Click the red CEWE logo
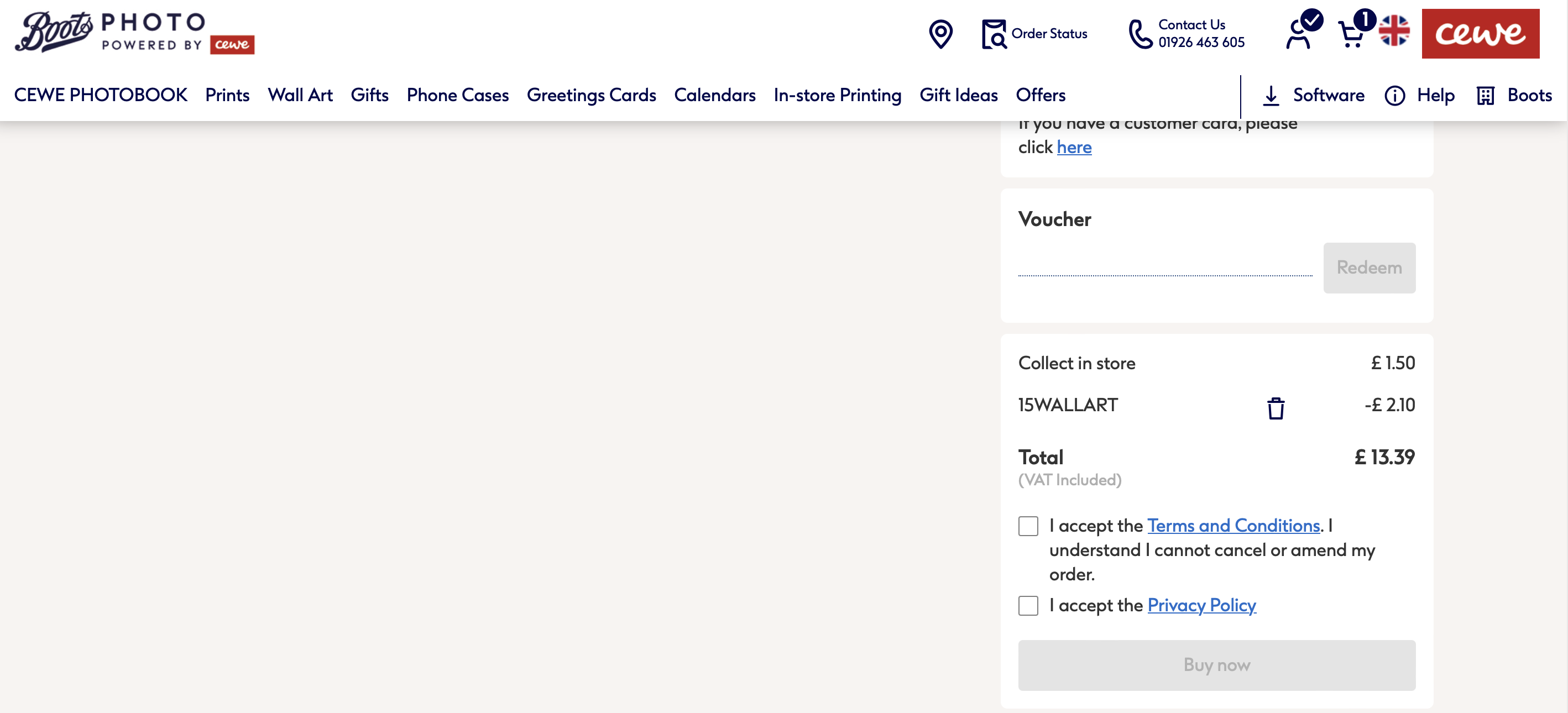The width and height of the screenshot is (1568, 713). coord(1480,34)
